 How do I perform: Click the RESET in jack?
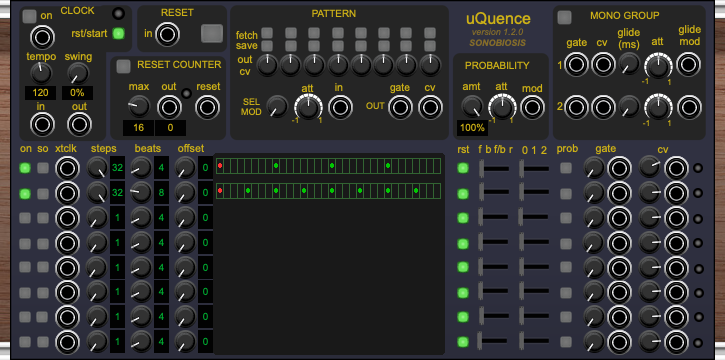[x=167, y=34]
